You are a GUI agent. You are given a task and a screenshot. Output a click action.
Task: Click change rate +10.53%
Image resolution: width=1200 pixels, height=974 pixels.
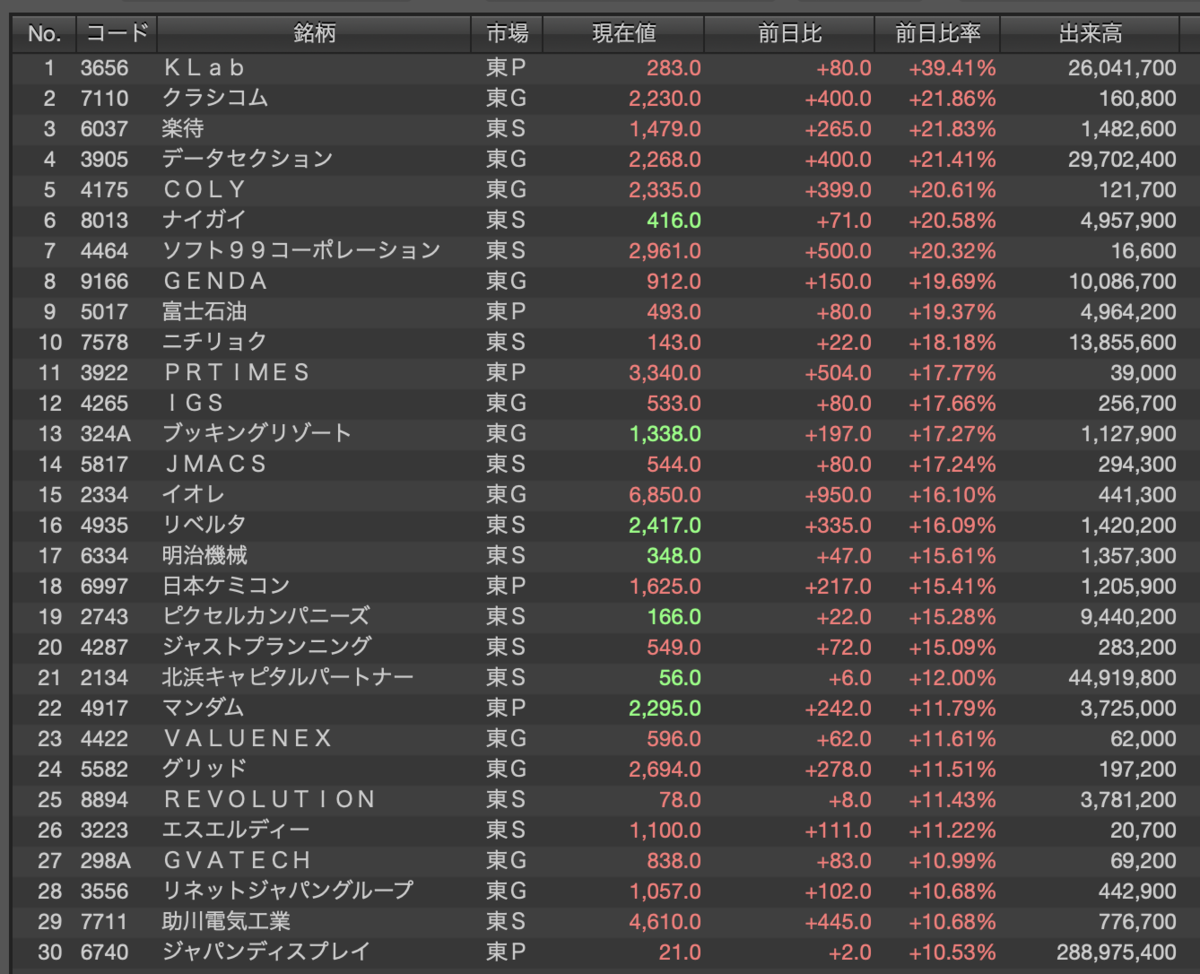(x=953, y=952)
